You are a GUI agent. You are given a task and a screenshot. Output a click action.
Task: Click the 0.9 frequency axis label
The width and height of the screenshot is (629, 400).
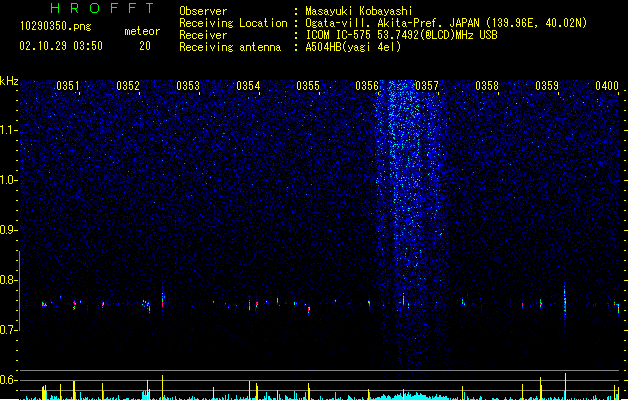(x=8, y=230)
